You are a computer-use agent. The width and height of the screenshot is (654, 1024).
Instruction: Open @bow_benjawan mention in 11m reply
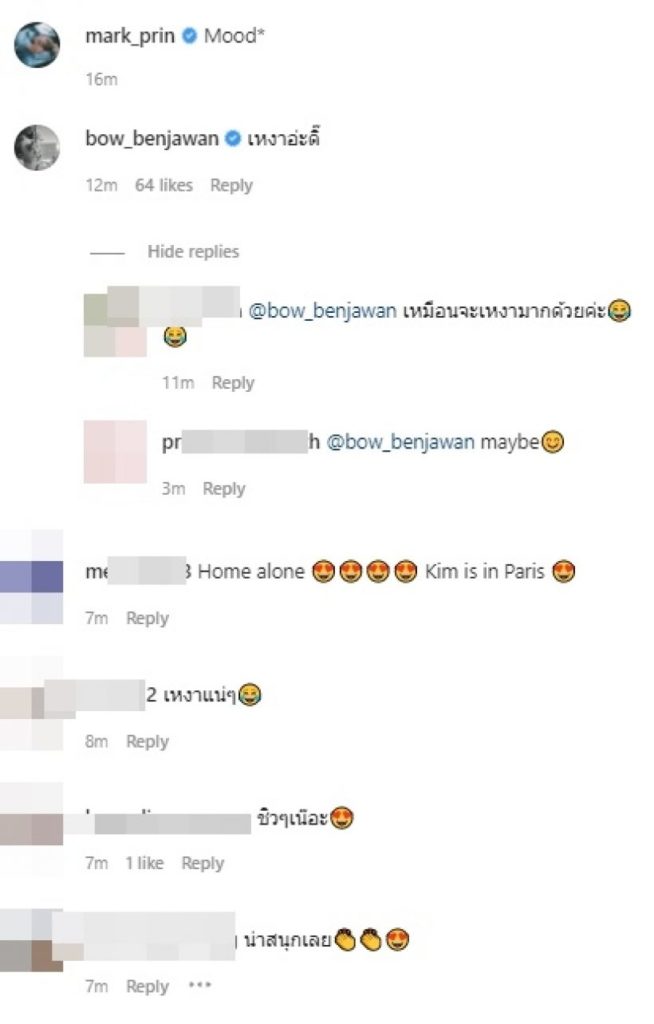(322, 310)
